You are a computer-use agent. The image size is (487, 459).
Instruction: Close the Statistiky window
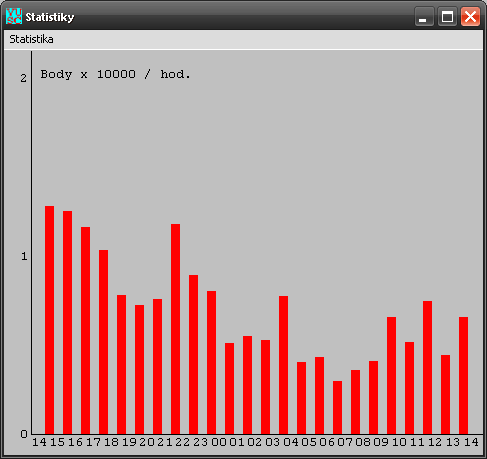(x=470, y=16)
